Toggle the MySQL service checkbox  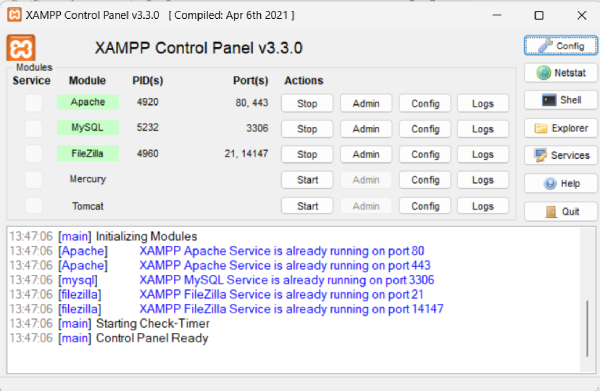[x=33, y=129]
